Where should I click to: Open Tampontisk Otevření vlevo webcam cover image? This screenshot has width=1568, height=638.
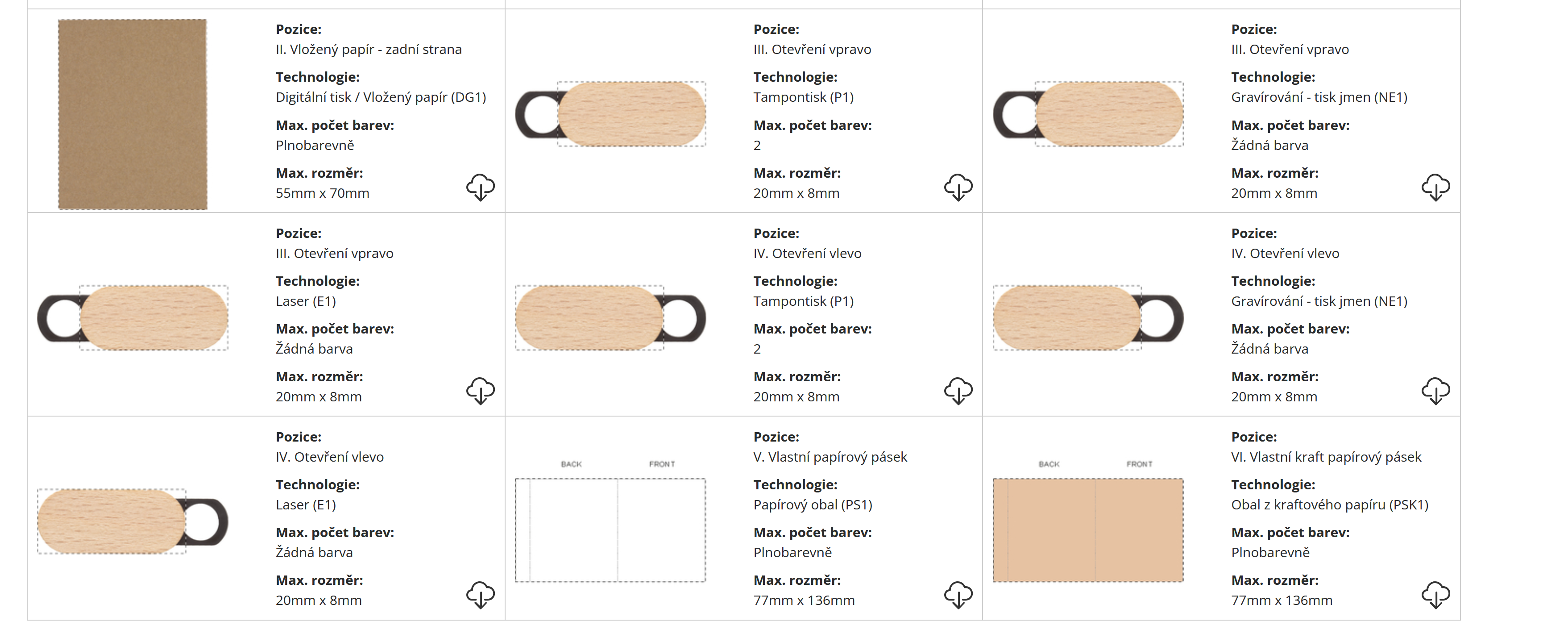[x=610, y=318]
